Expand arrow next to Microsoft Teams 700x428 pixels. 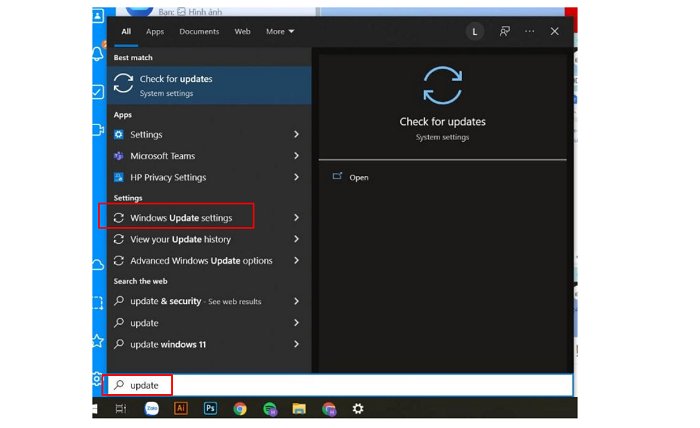(296, 156)
